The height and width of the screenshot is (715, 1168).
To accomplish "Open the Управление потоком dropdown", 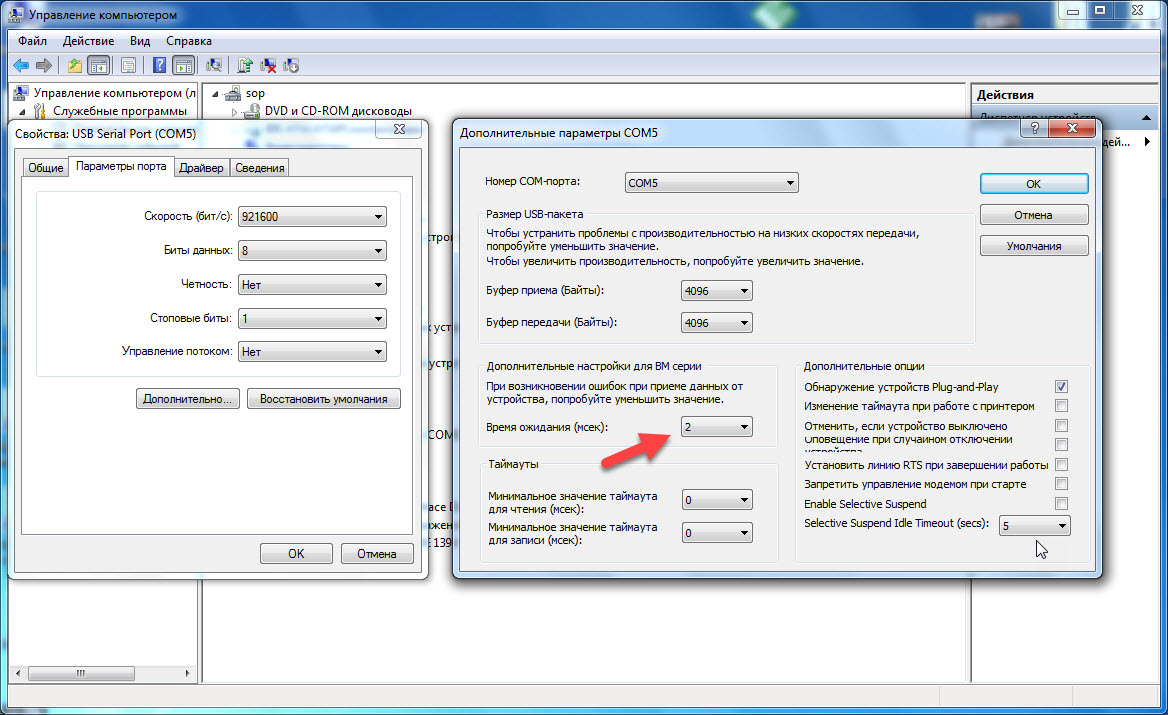I will pos(312,352).
